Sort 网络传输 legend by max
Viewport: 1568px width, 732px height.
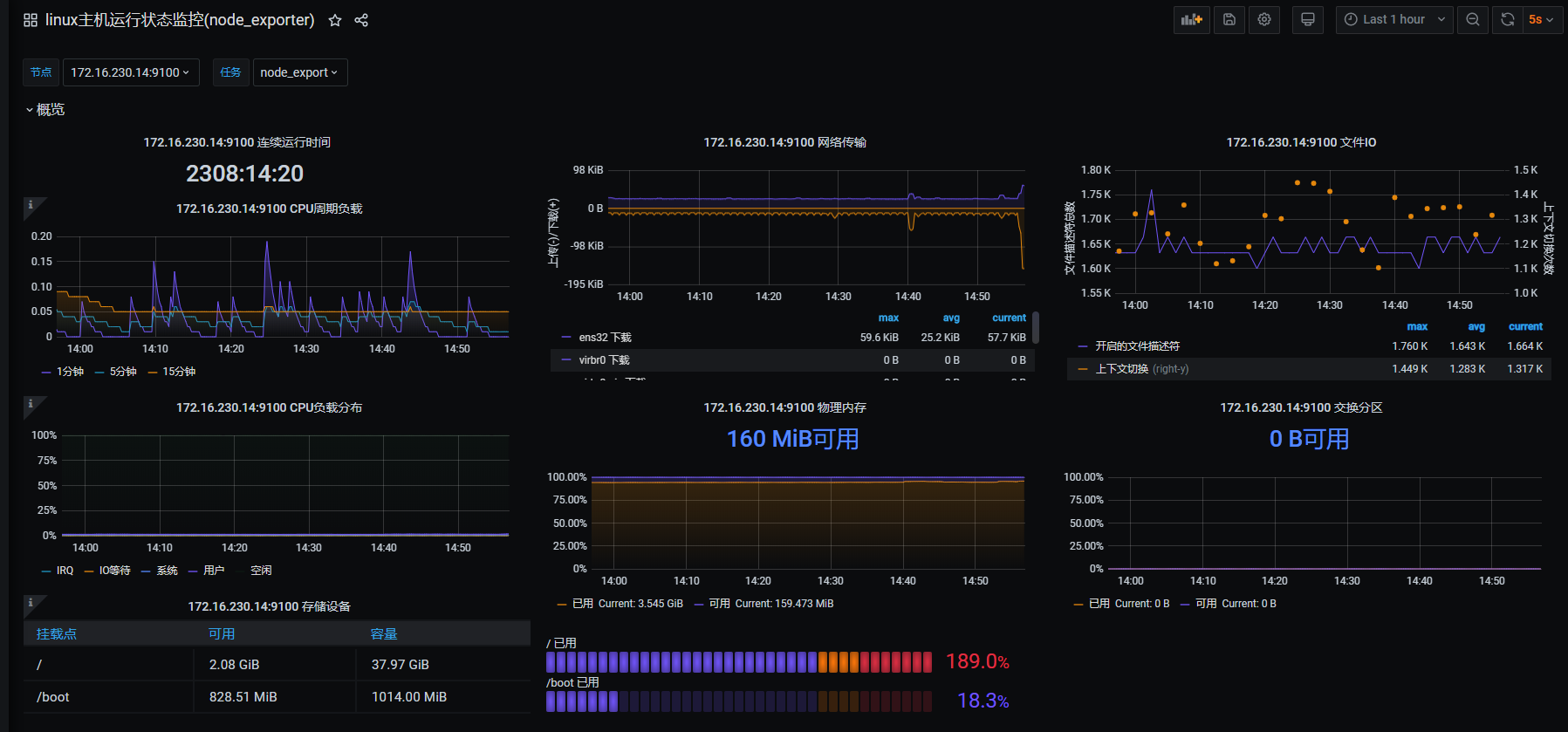coord(888,318)
